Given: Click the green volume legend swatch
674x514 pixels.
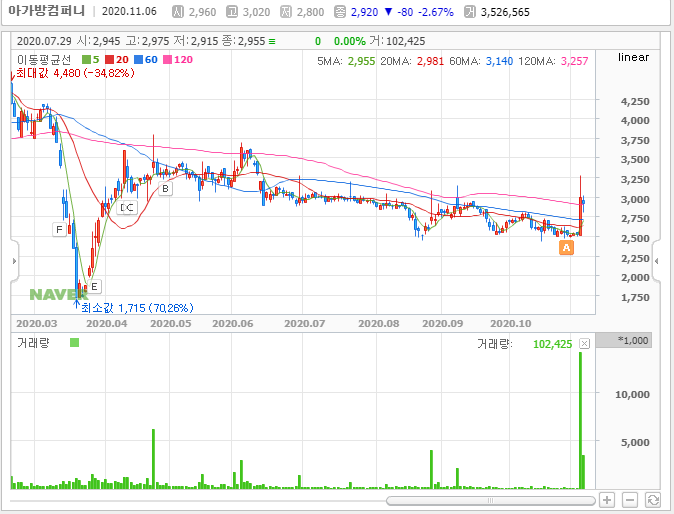Looking at the screenshot, I should (74, 343).
